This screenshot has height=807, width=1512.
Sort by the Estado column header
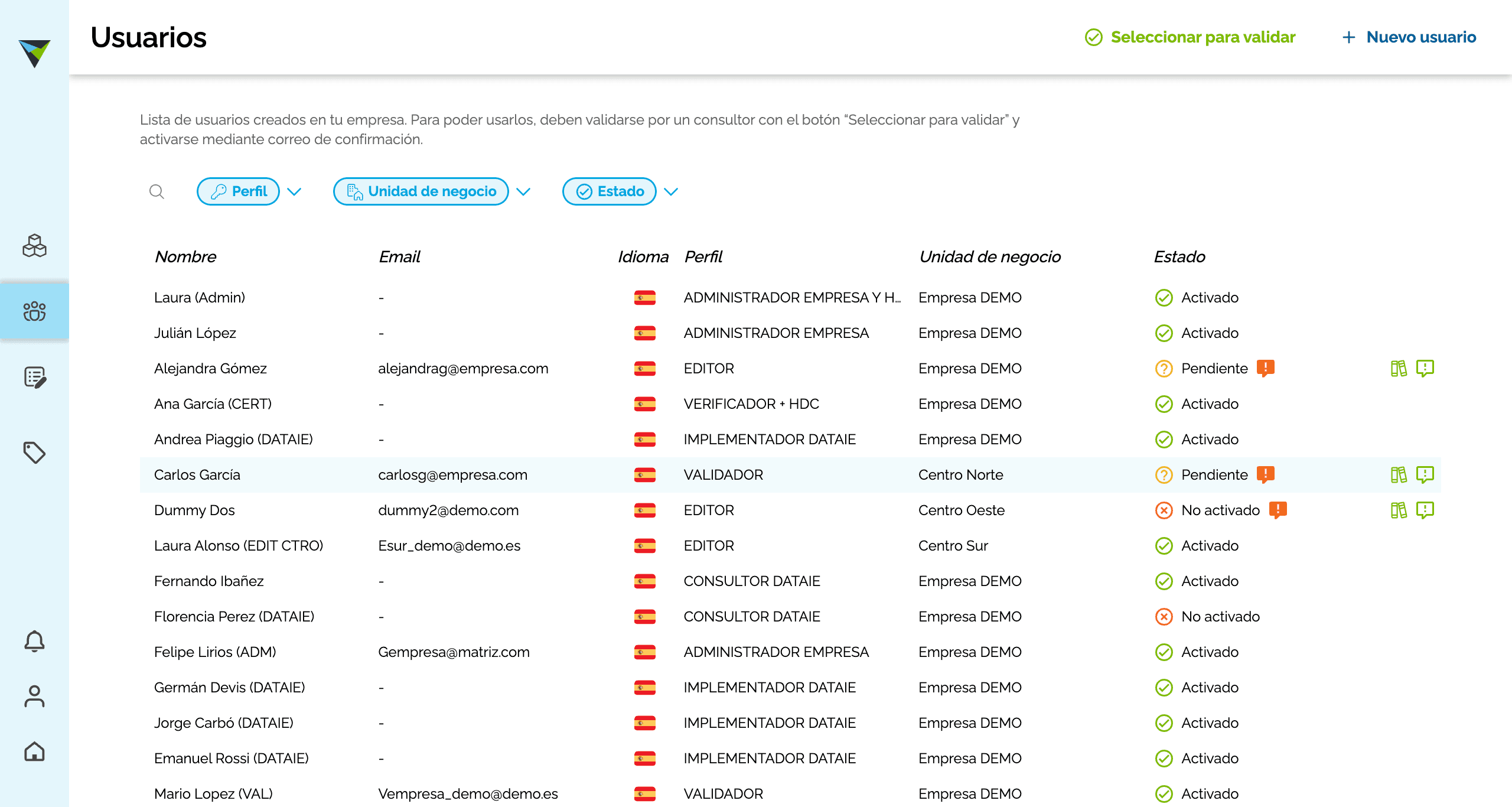[1179, 257]
